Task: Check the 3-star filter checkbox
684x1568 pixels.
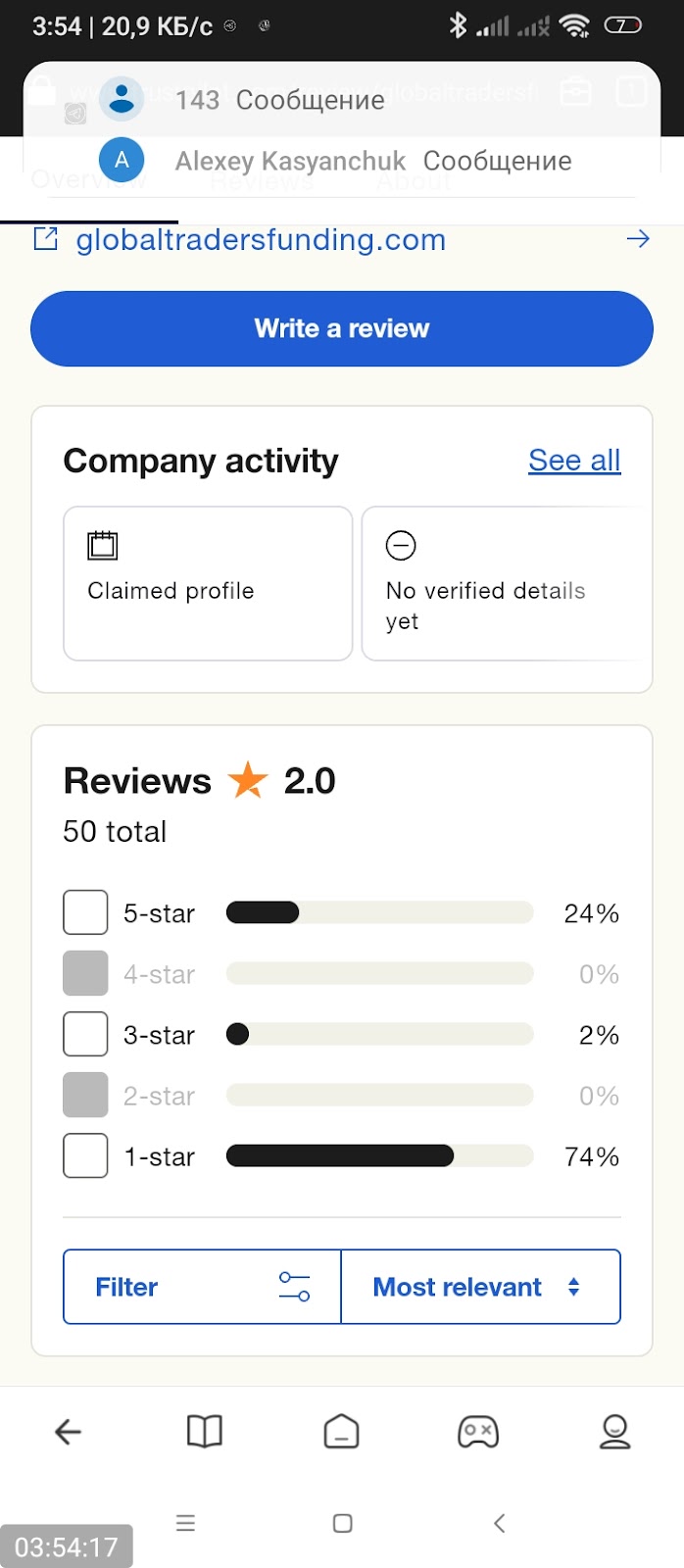Action: (85, 1035)
